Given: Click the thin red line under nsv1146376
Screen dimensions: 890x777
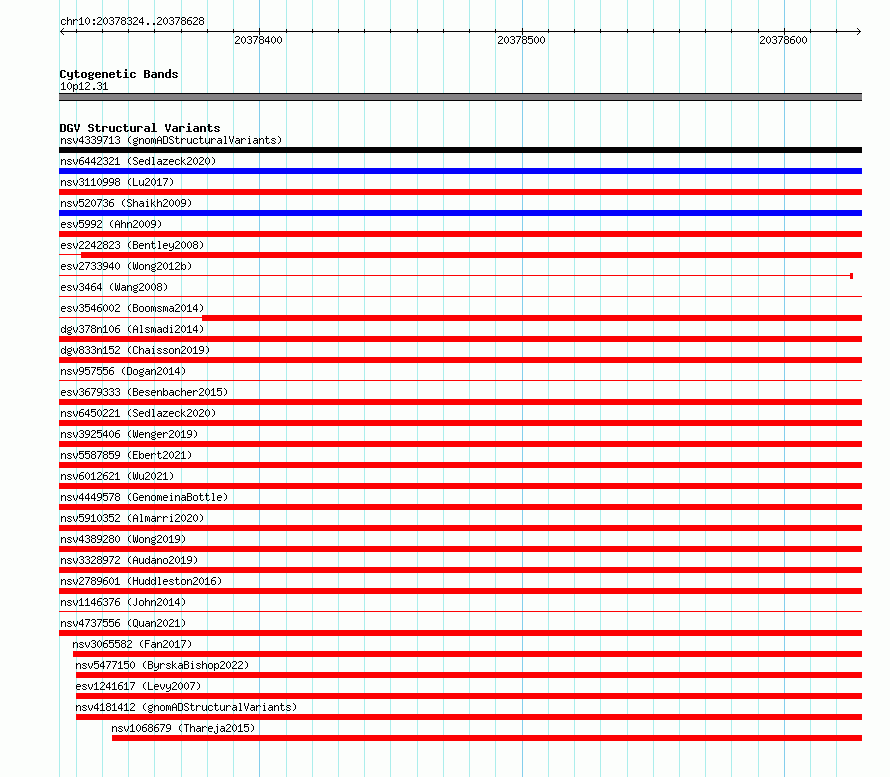Looking at the screenshot, I should [x=460, y=611].
